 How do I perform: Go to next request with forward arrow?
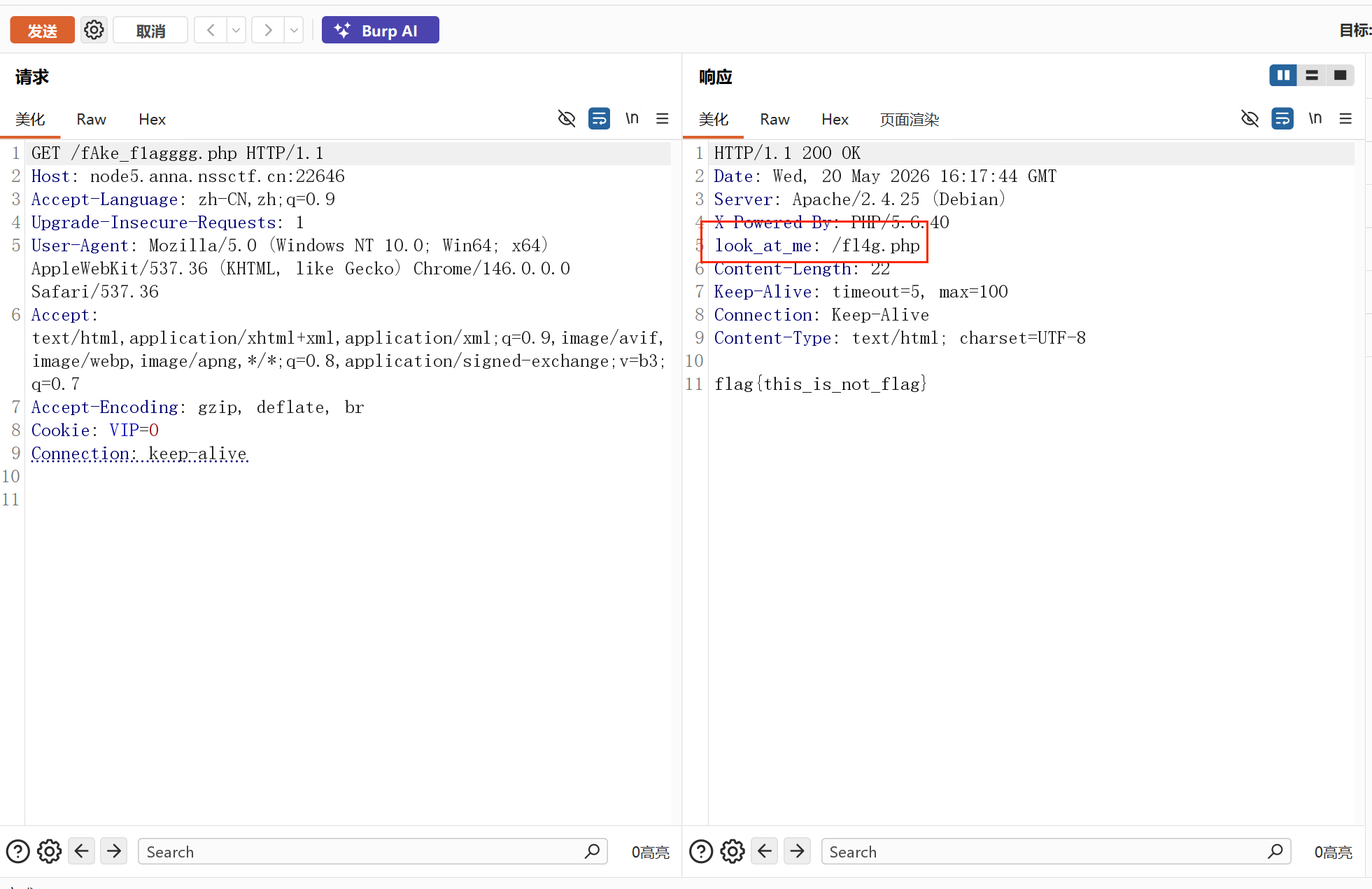(x=268, y=30)
